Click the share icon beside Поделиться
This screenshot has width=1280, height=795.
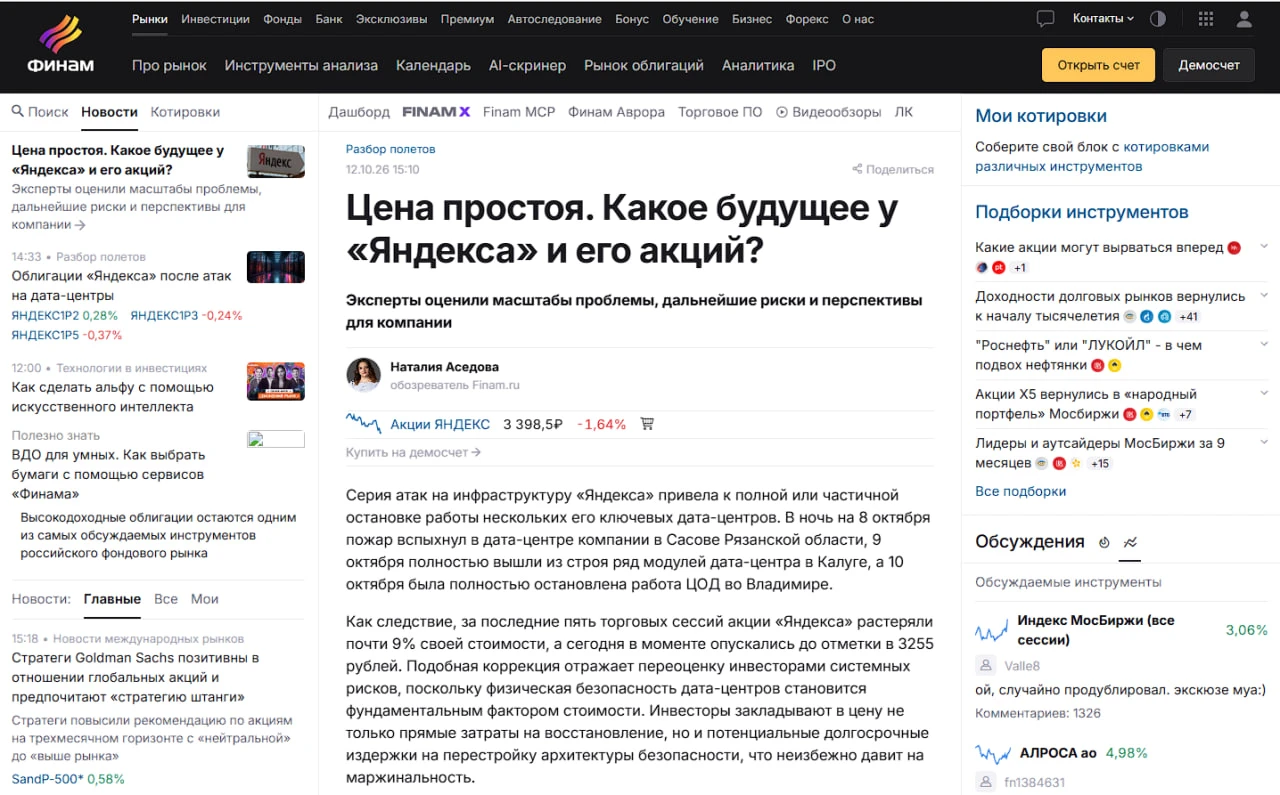tap(857, 169)
